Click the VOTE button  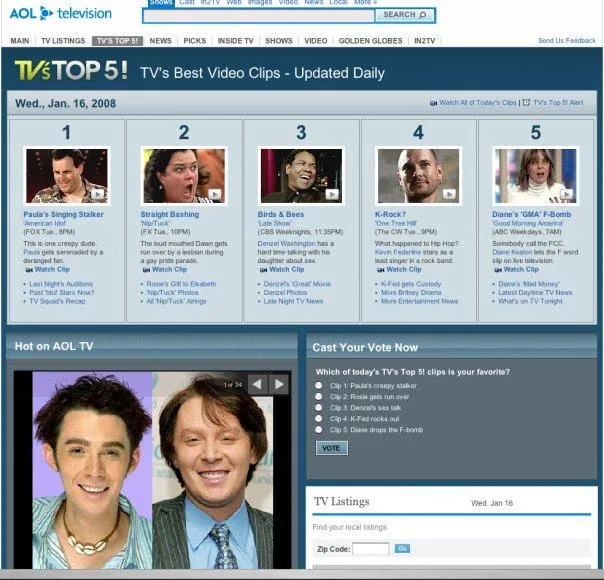click(331, 448)
